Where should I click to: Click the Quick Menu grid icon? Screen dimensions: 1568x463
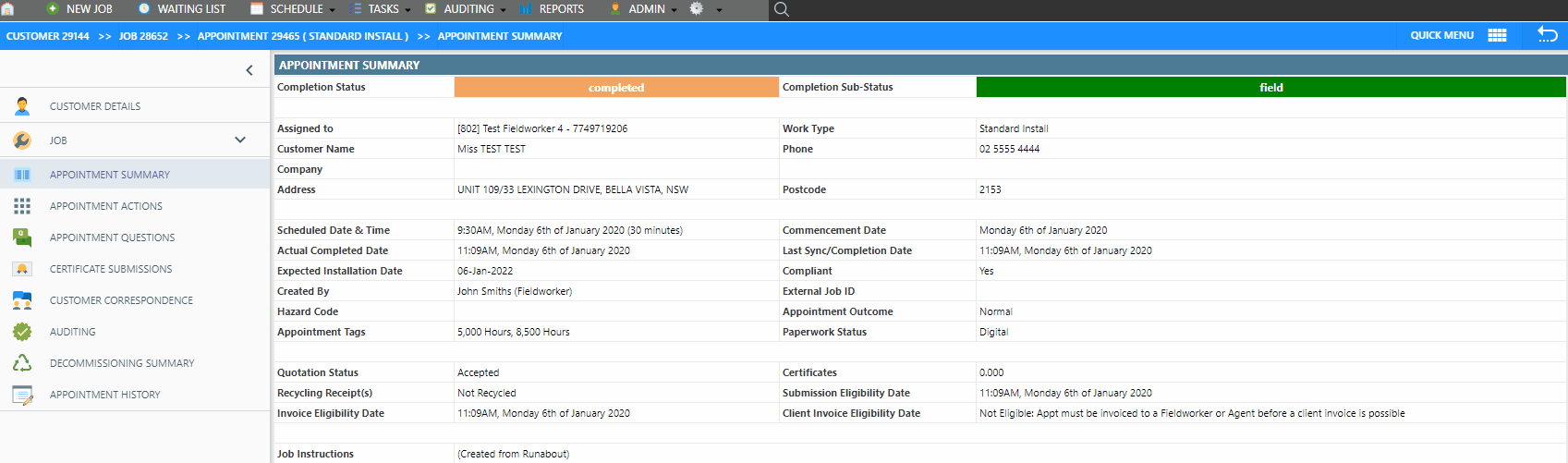1497,35
